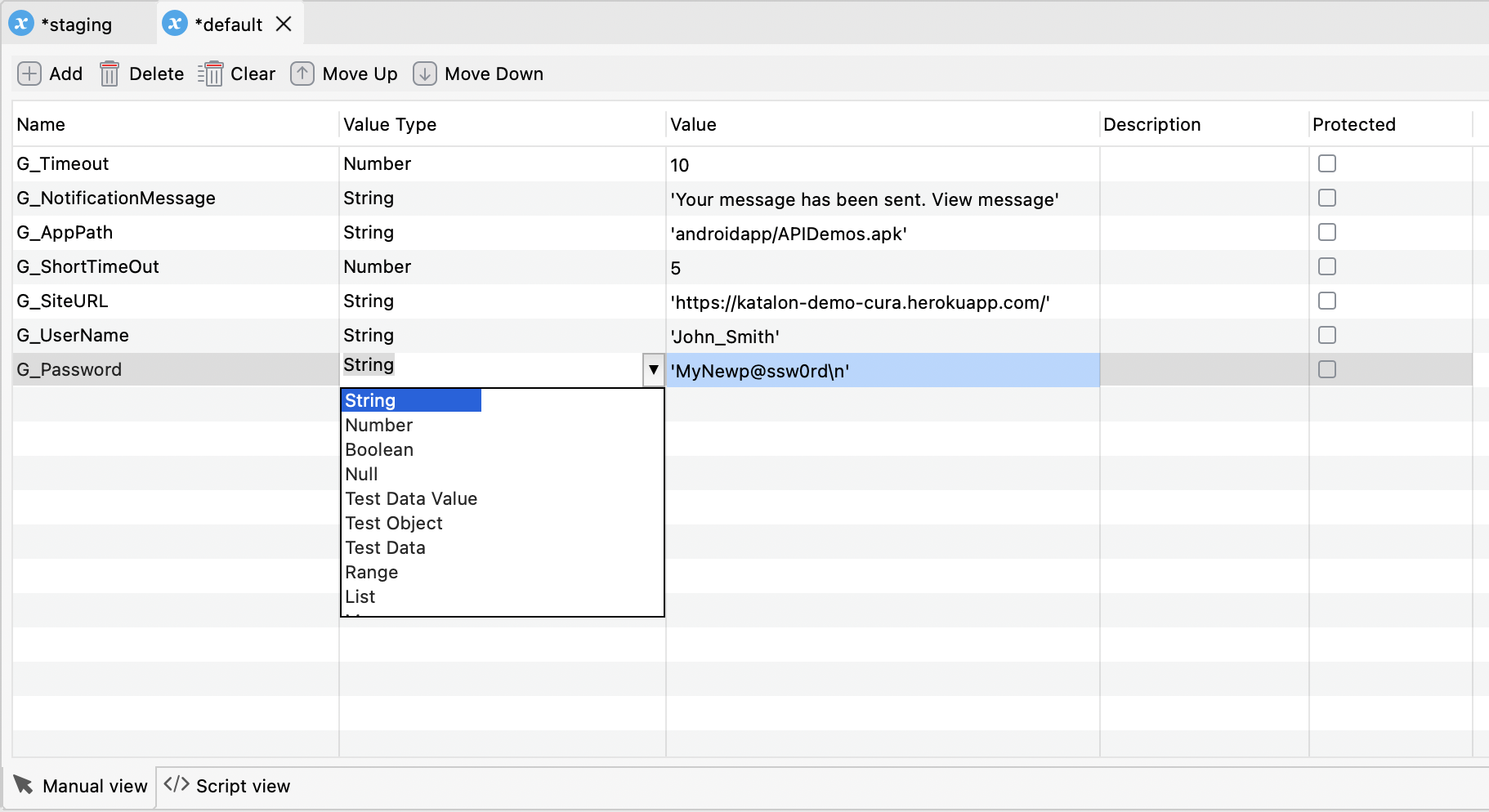Tick Protected checkbox for G_SiteURL
Screen dimensions: 1489x812
pyautogui.click(x=1327, y=301)
